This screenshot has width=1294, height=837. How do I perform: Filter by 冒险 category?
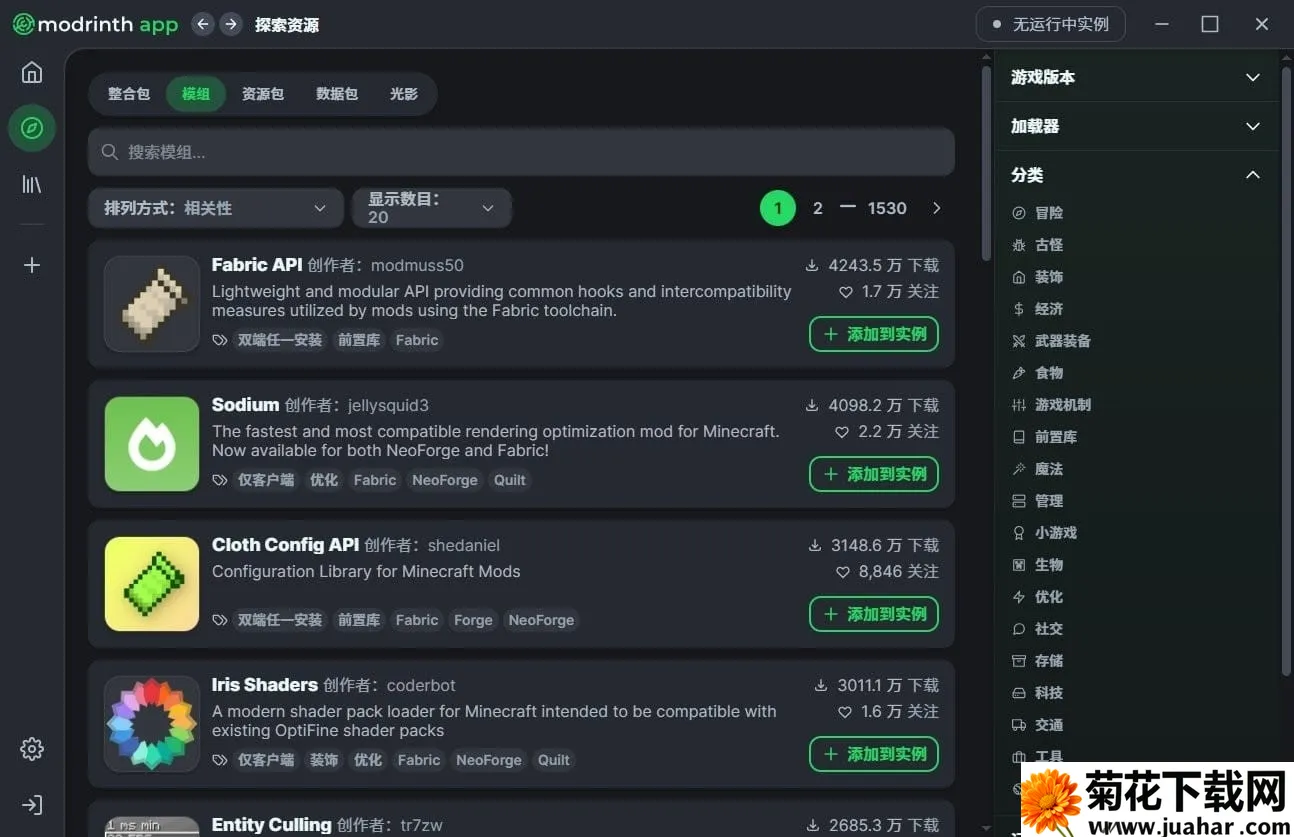tap(1037, 213)
